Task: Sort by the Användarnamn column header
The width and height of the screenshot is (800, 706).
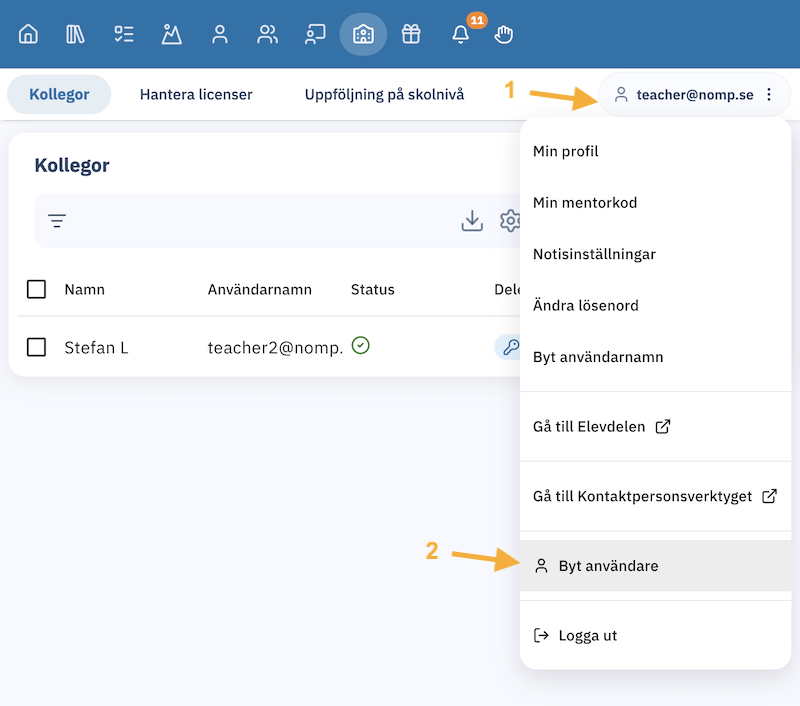Action: [260, 289]
